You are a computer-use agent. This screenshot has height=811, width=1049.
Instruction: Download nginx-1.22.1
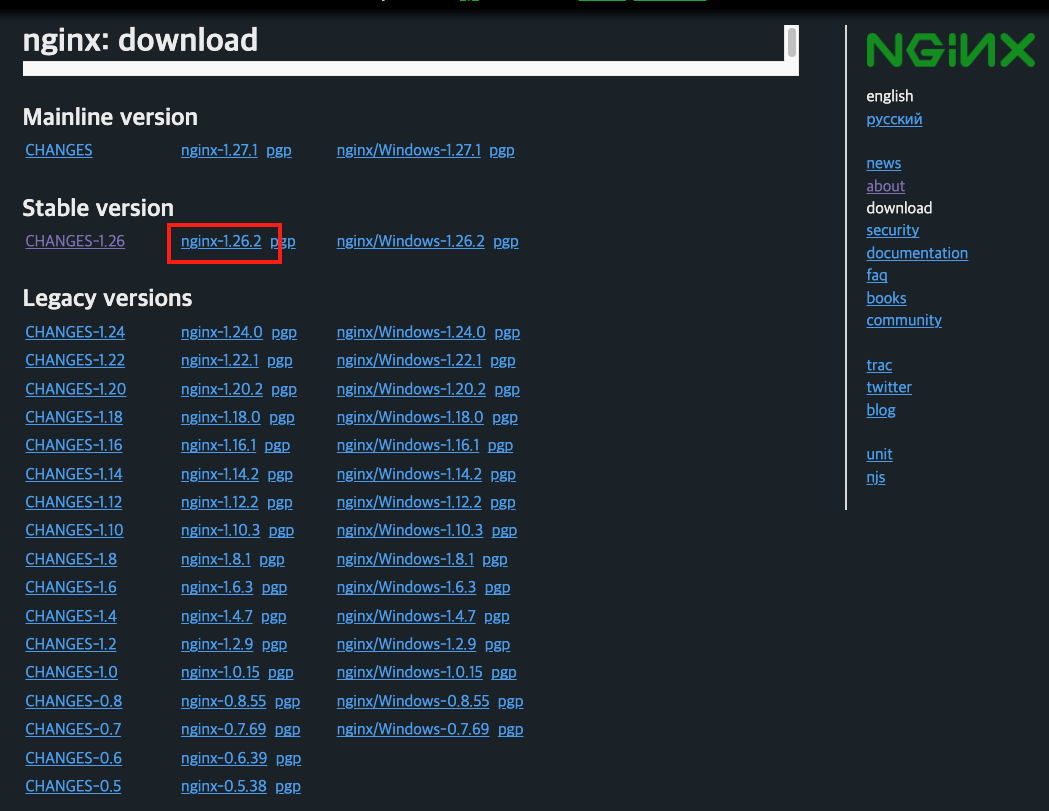tap(219, 360)
